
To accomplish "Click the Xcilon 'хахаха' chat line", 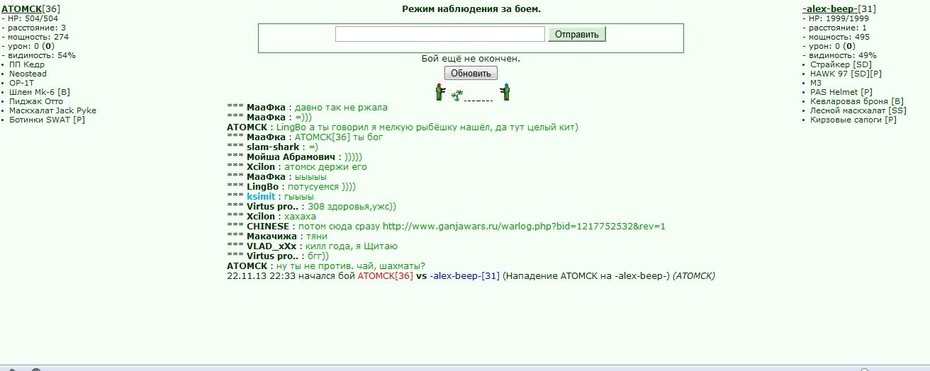I will (x=272, y=216).
